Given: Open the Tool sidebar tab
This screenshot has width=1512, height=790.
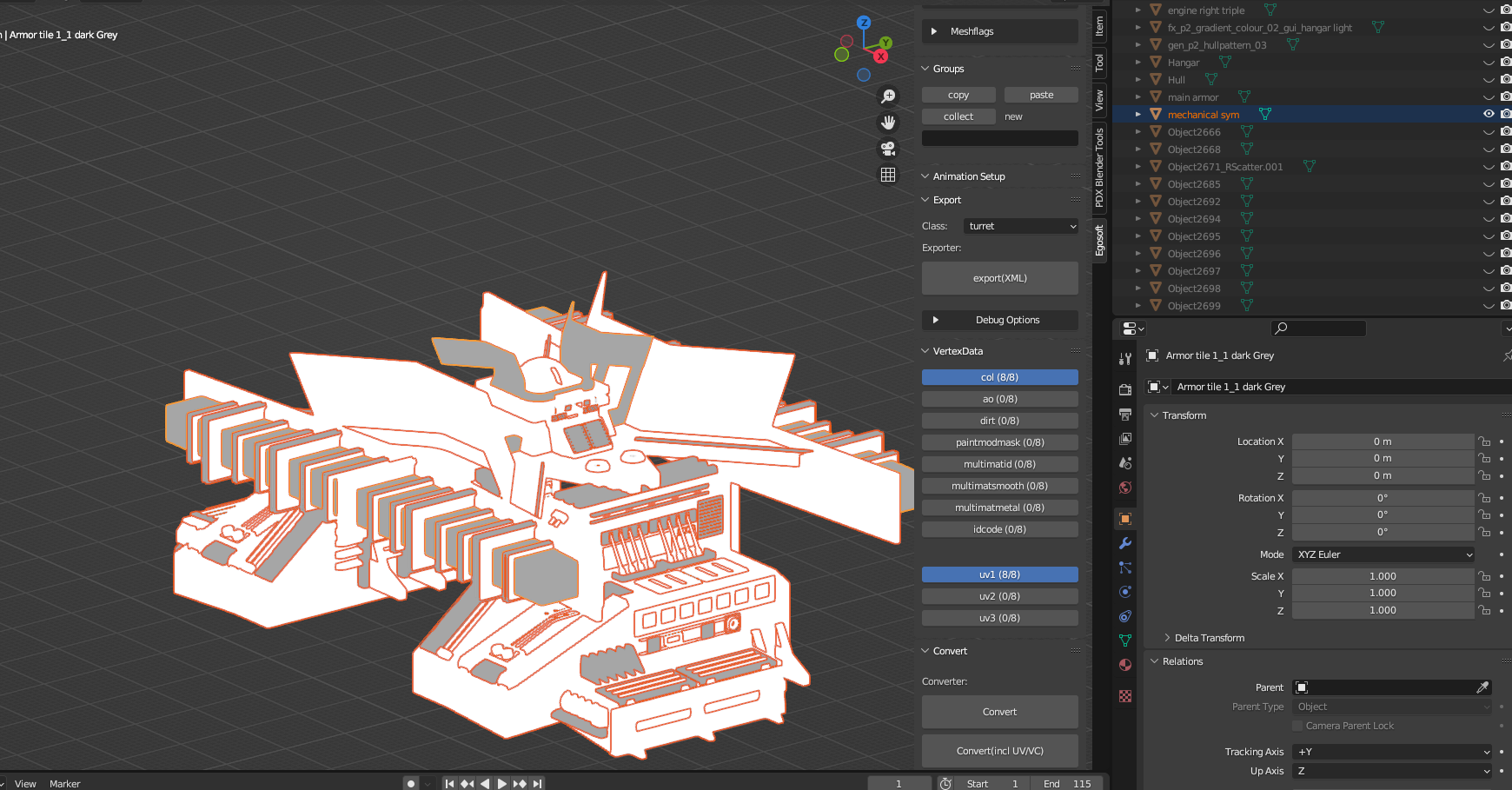Looking at the screenshot, I should 1099,63.
